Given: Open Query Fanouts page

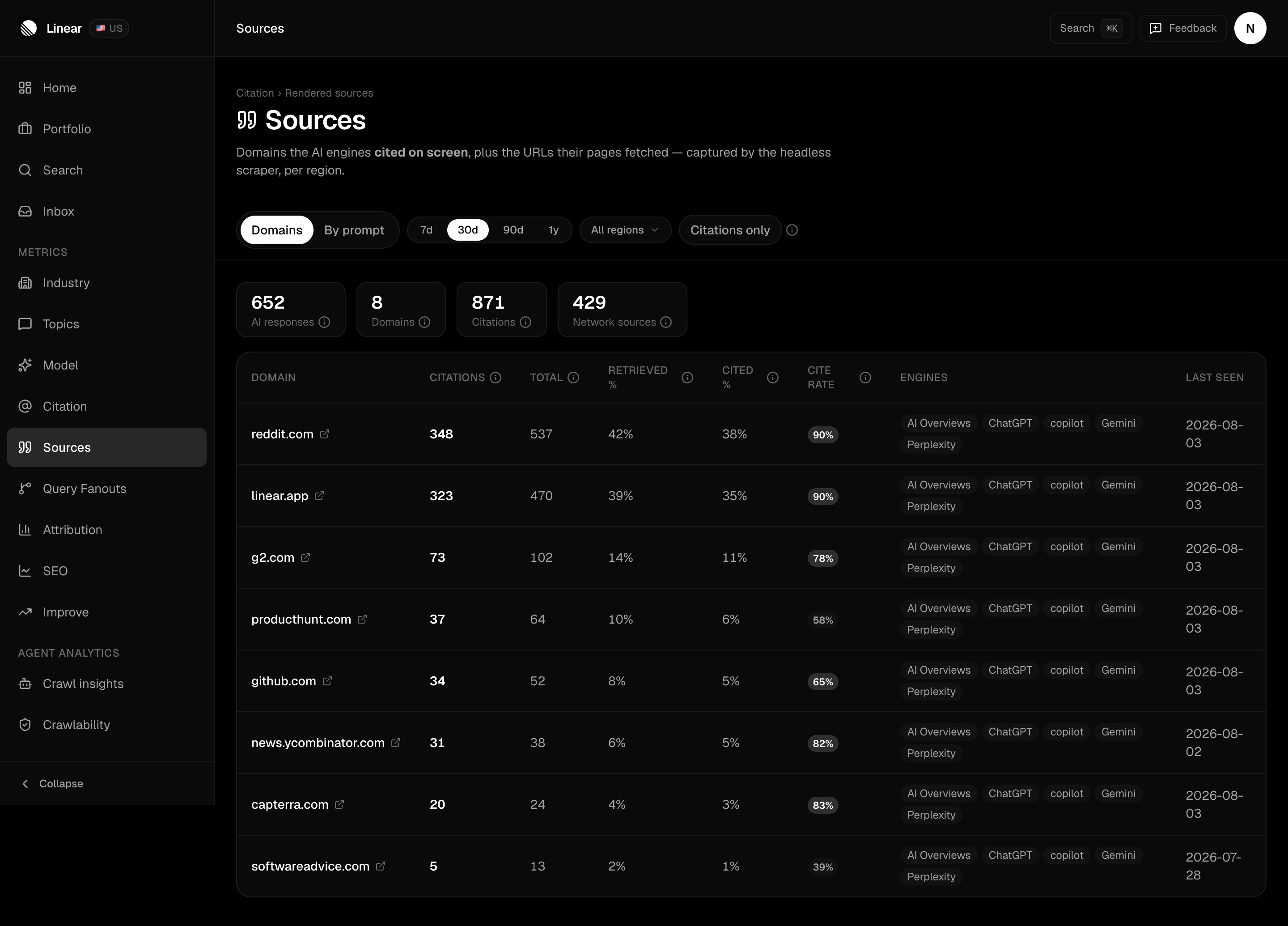Looking at the screenshot, I should point(107,488).
